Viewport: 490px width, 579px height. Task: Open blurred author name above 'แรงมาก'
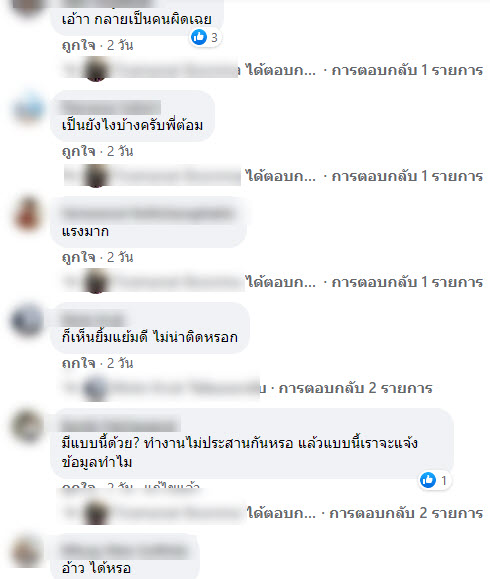coord(148,214)
